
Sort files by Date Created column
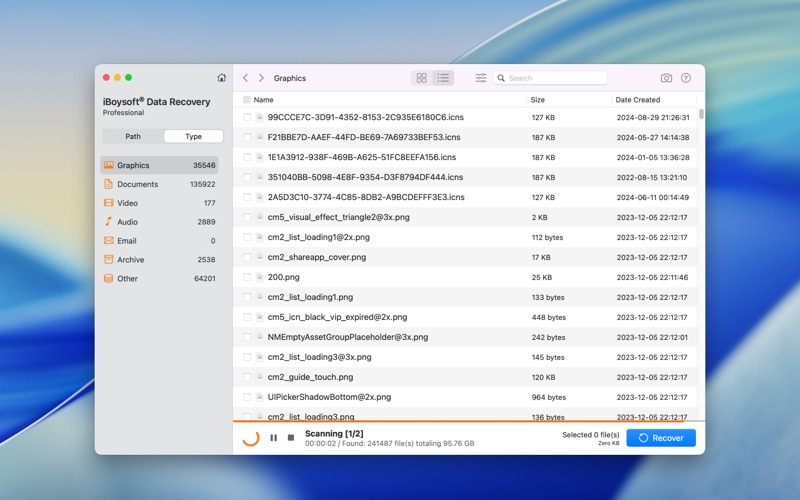638,100
